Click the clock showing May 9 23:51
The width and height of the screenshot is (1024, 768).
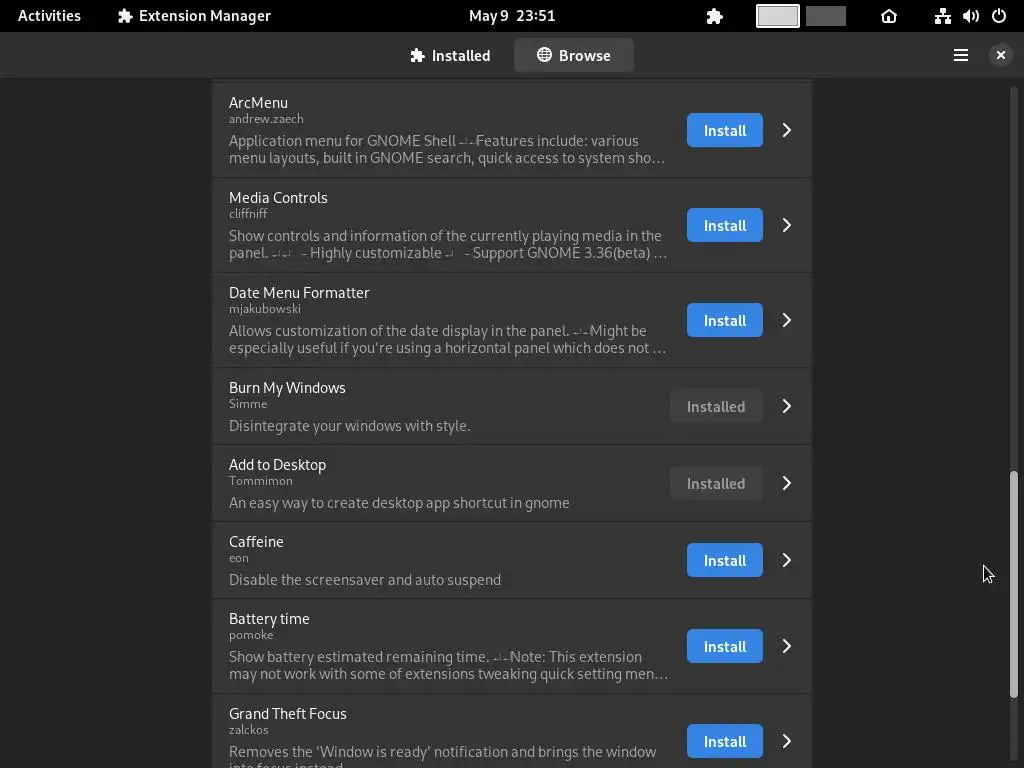(512, 16)
